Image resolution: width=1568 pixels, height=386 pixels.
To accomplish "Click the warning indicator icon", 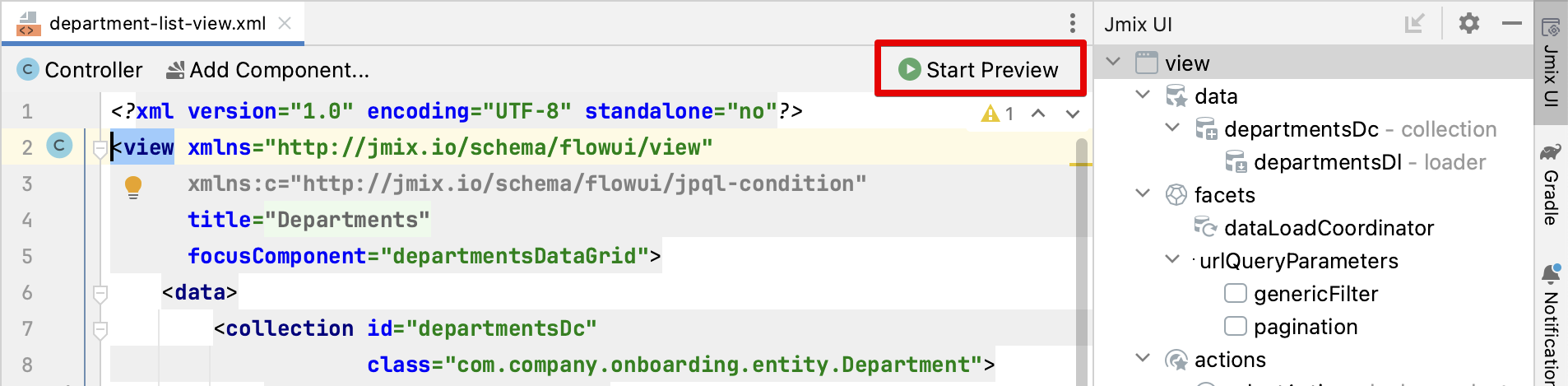I will tap(990, 114).
